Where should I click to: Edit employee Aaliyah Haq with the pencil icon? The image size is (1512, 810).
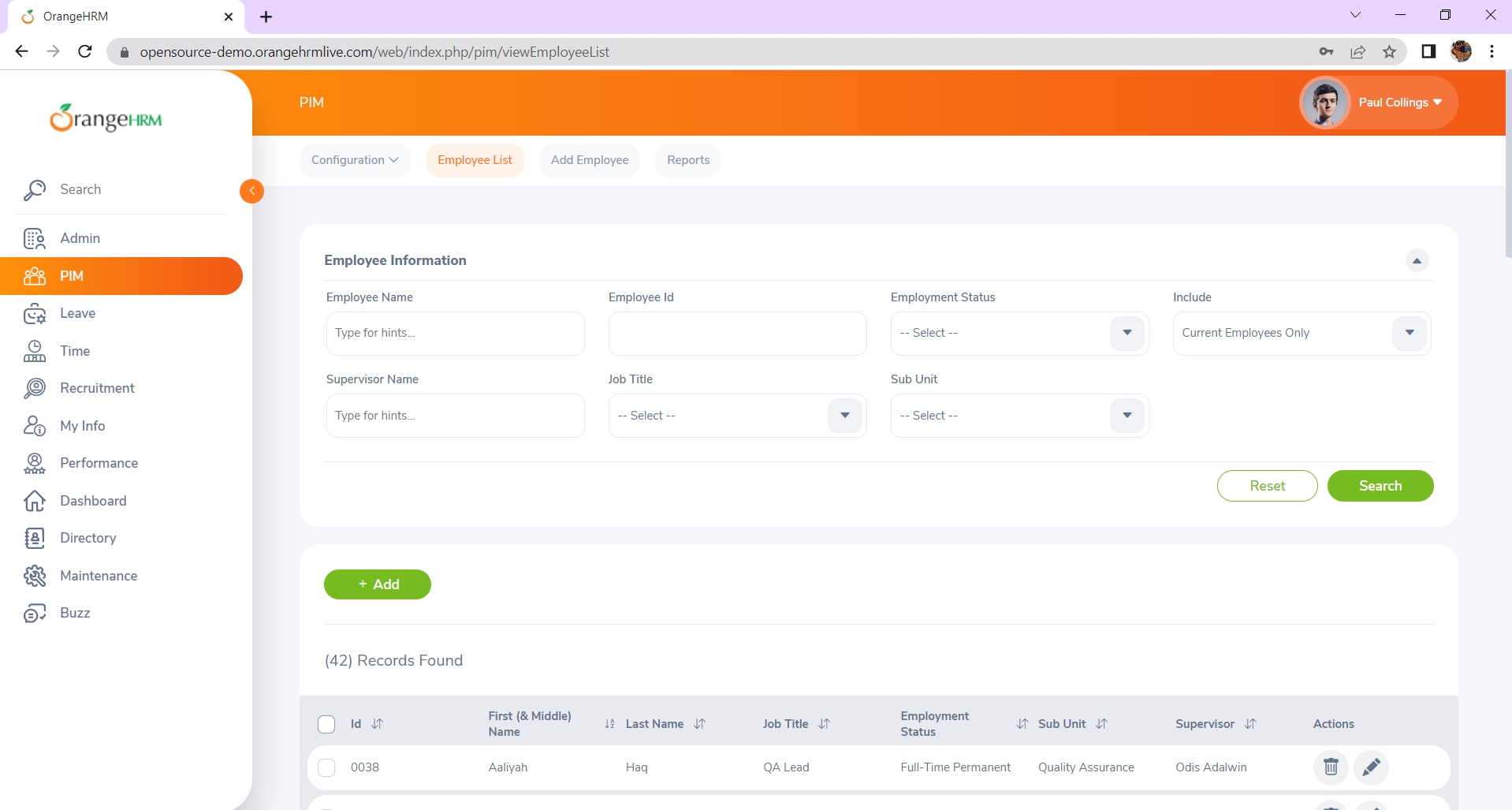1372,767
